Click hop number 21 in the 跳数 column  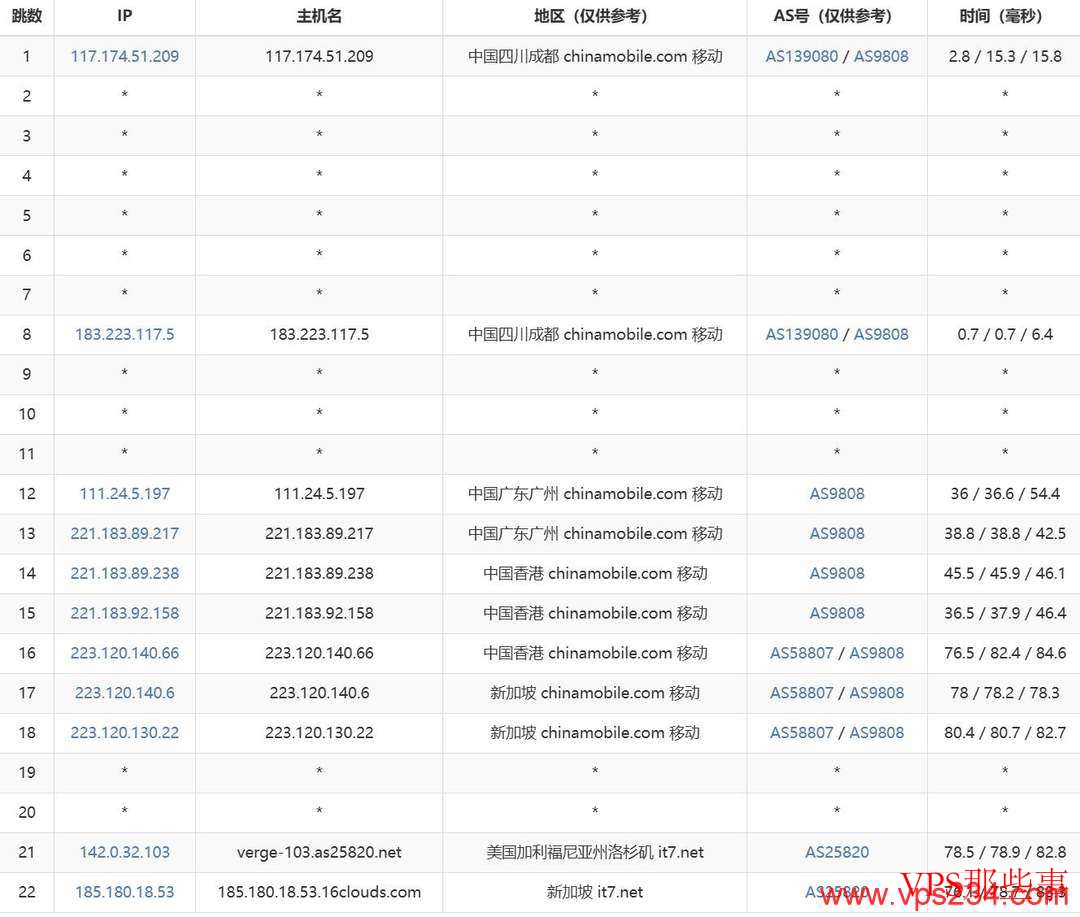(x=27, y=852)
